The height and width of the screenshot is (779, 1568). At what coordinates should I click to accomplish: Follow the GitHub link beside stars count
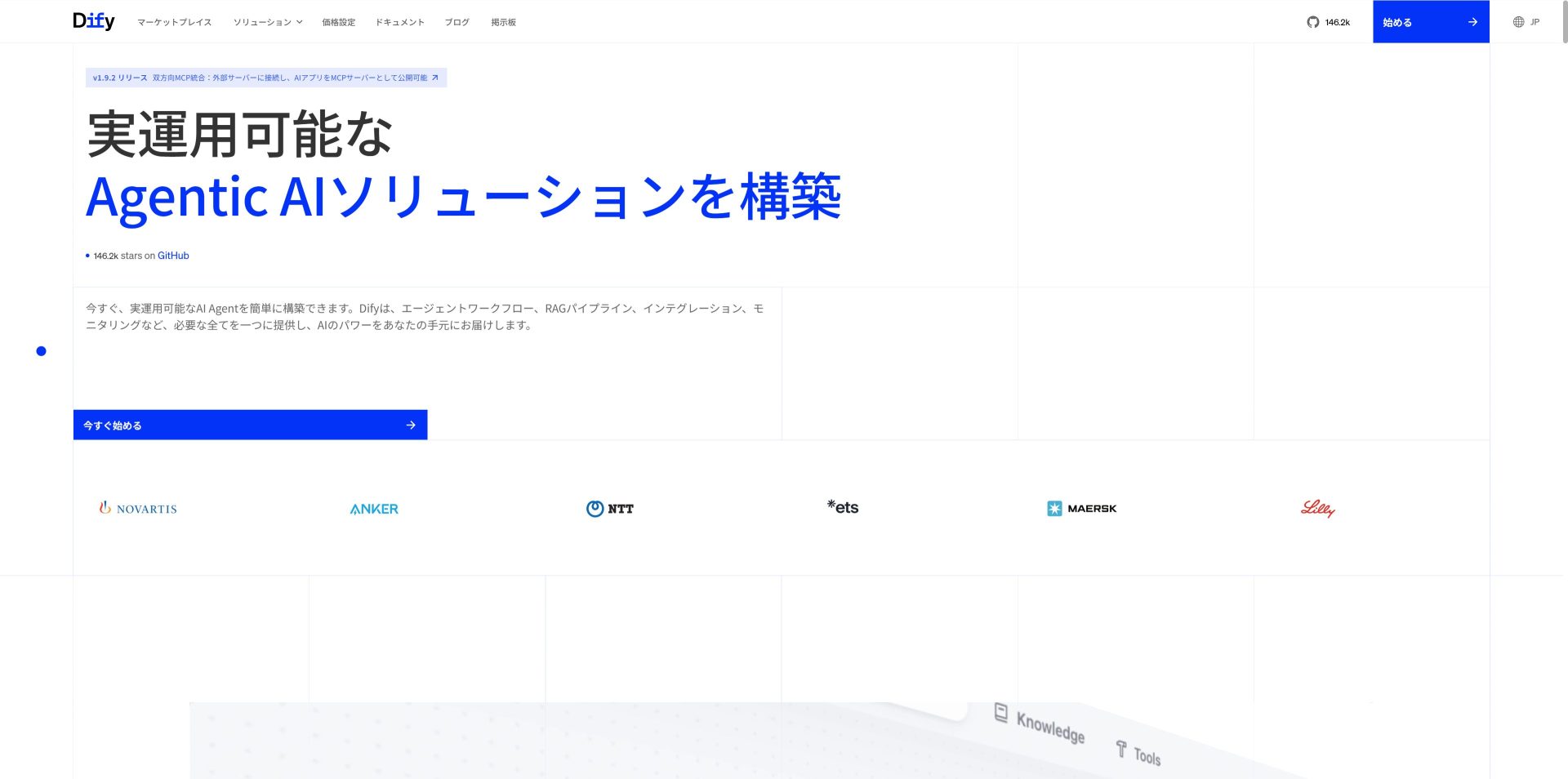tap(173, 256)
